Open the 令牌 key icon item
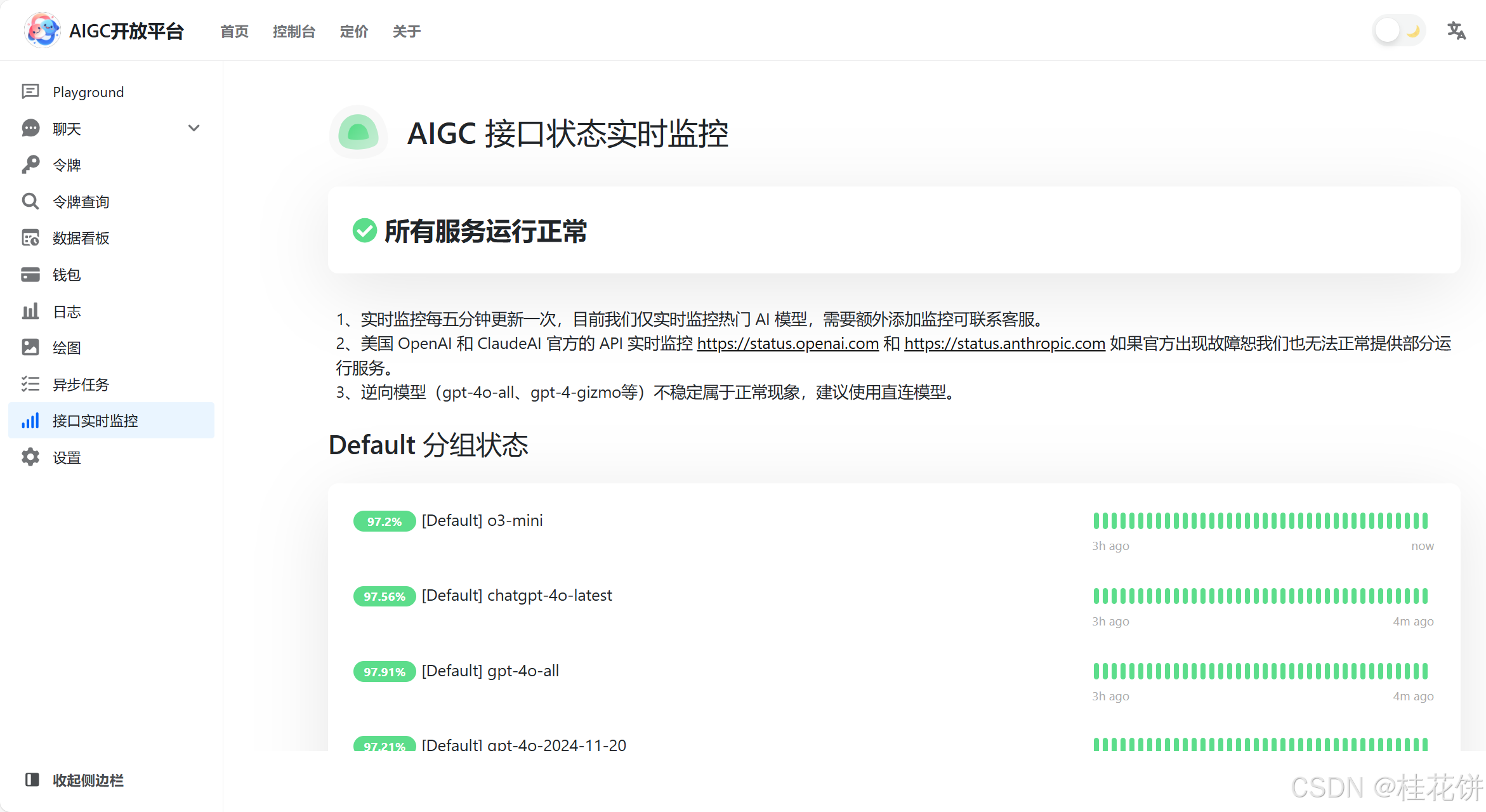The image size is (1486, 812). point(30,165)
